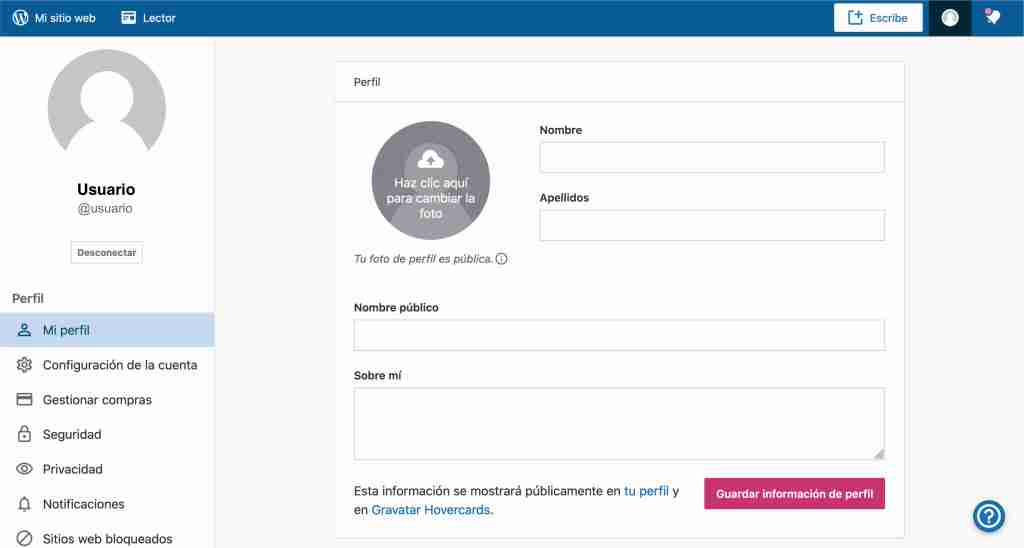The image size is (1024, 548).
Task: Click the Desconectar button
Action: click(107, 253)
